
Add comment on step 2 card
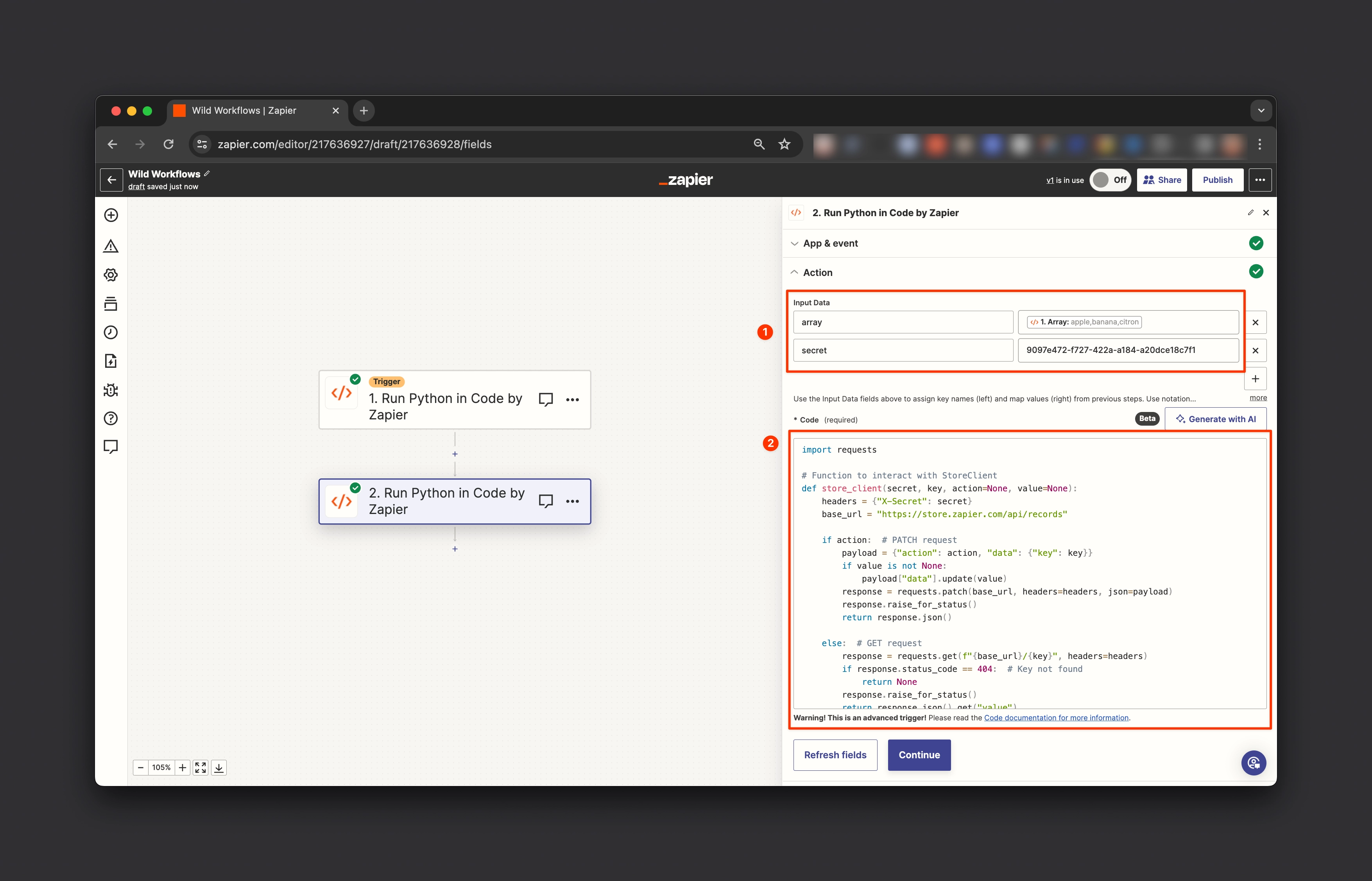click(546, 501)
